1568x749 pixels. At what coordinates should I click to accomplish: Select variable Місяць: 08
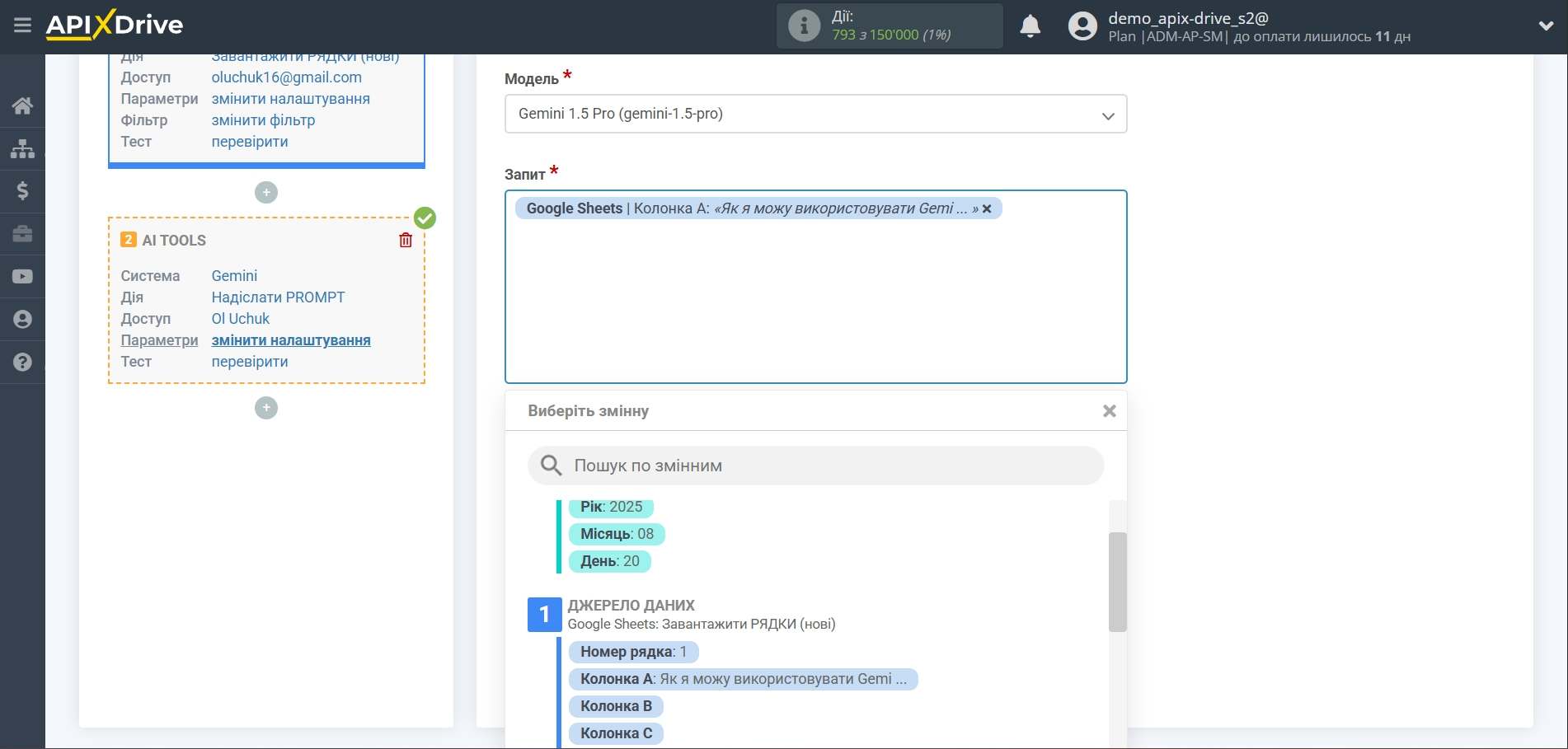point(617,534)
